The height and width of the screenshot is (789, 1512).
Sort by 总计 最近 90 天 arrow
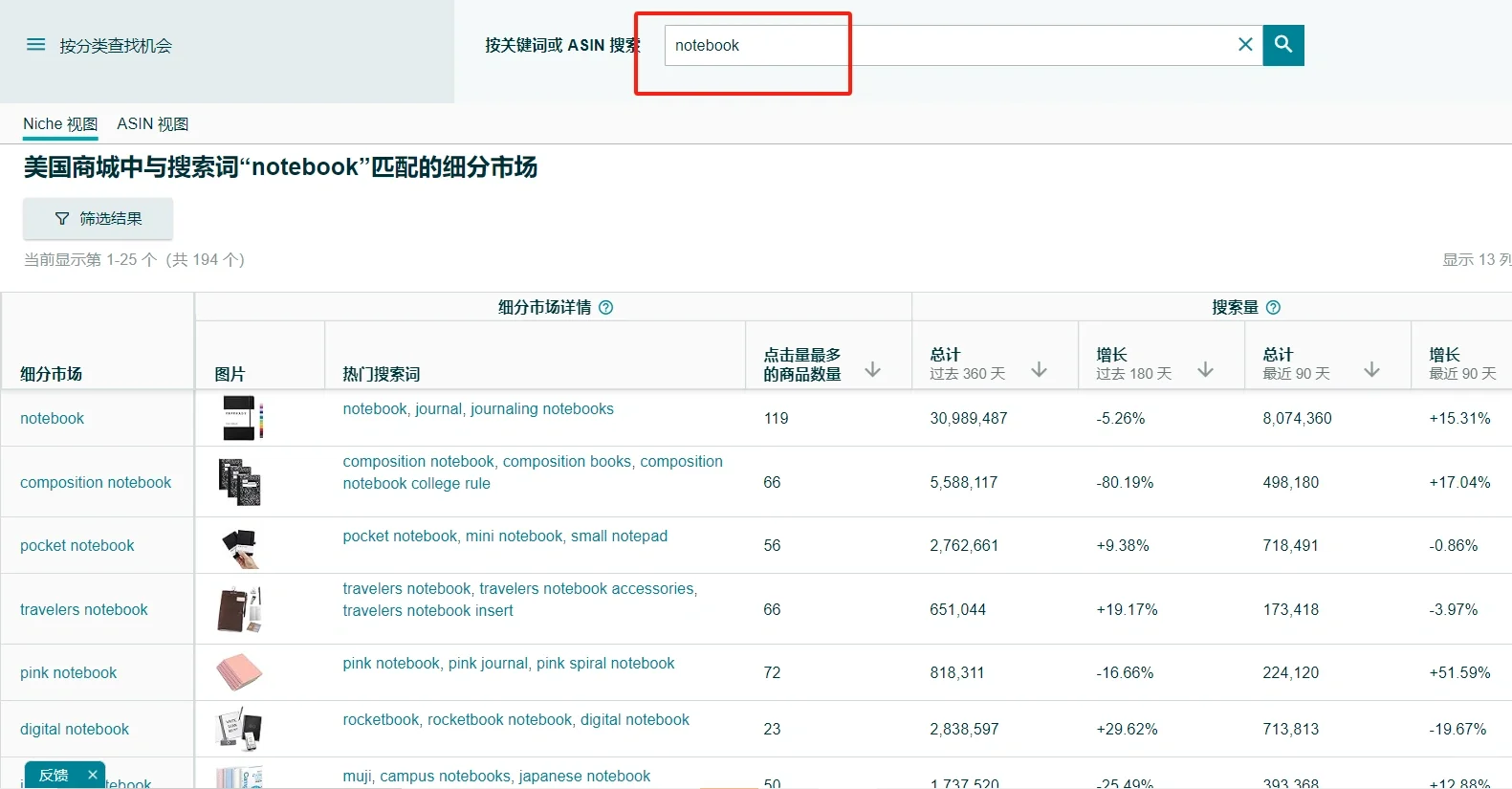click(x=1371, y=370)
